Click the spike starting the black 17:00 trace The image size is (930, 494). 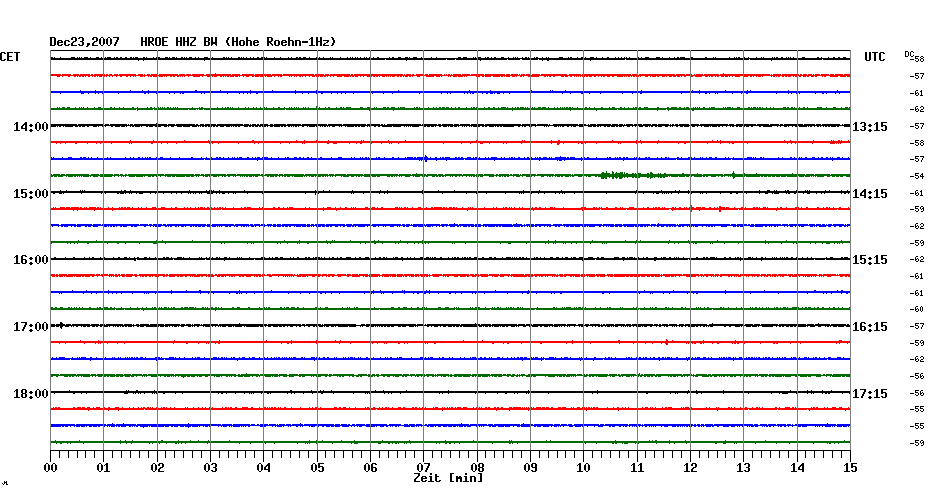[x=60, y=325]
